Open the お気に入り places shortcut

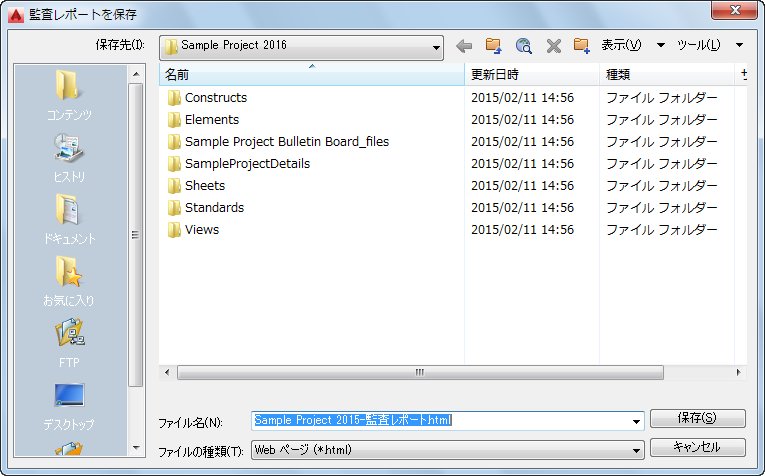tap(69, 281)
